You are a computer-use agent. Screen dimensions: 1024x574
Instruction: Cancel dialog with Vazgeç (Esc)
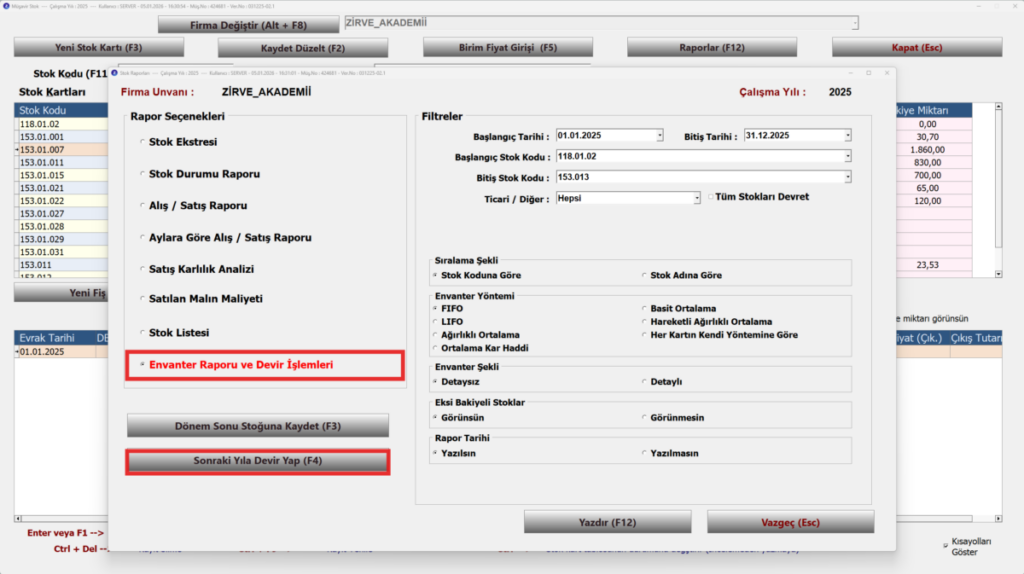point(790,522)
